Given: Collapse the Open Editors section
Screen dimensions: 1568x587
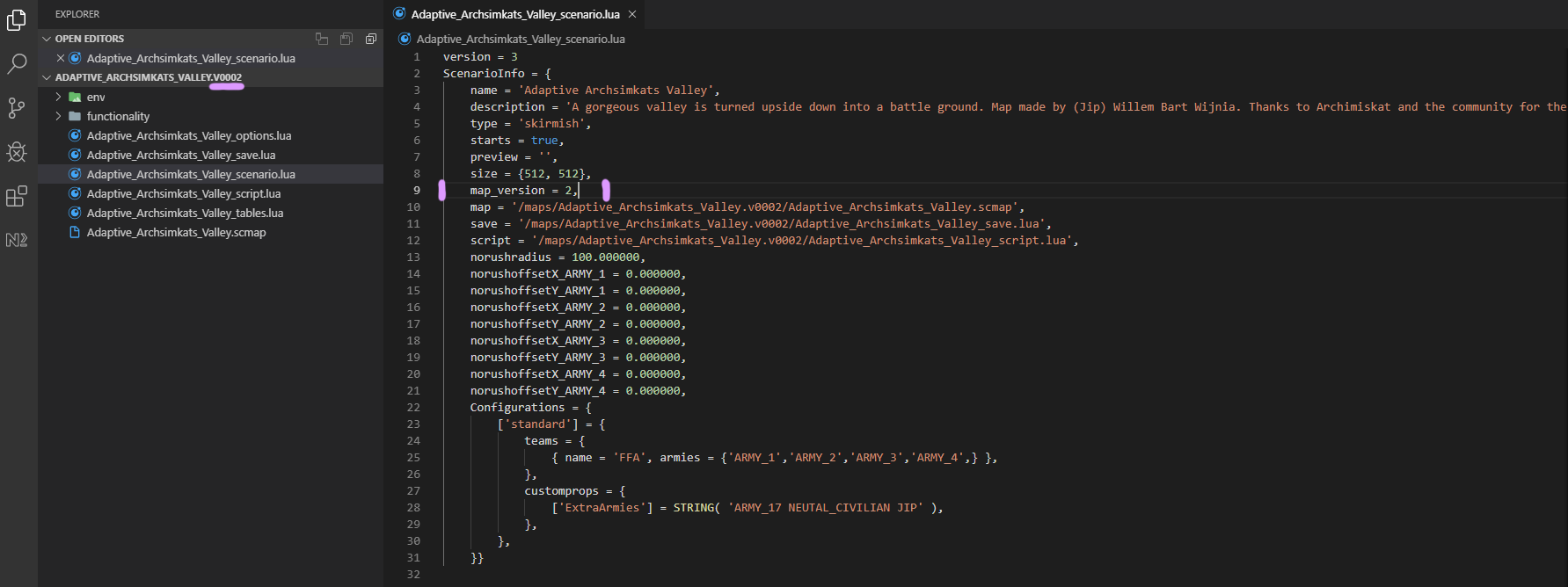Looking at the screenshot, I should [x=47, y=39].
